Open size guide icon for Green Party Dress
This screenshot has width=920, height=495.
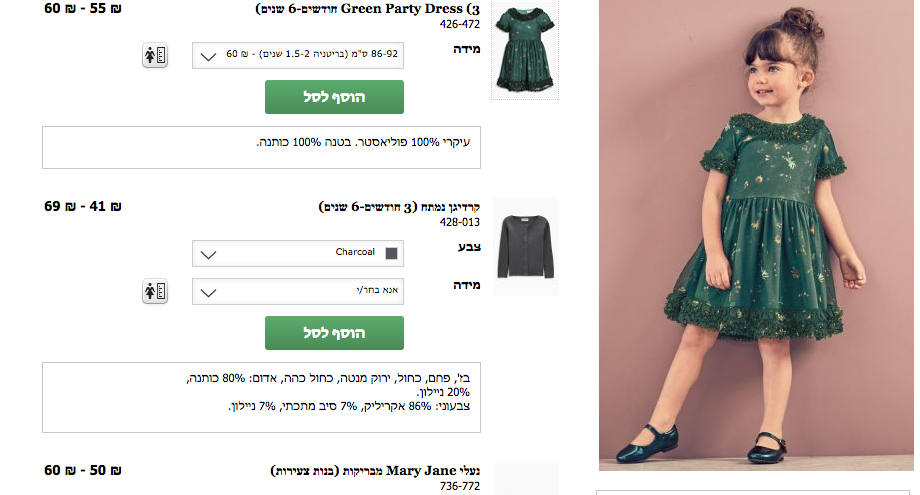click(154, 55)
